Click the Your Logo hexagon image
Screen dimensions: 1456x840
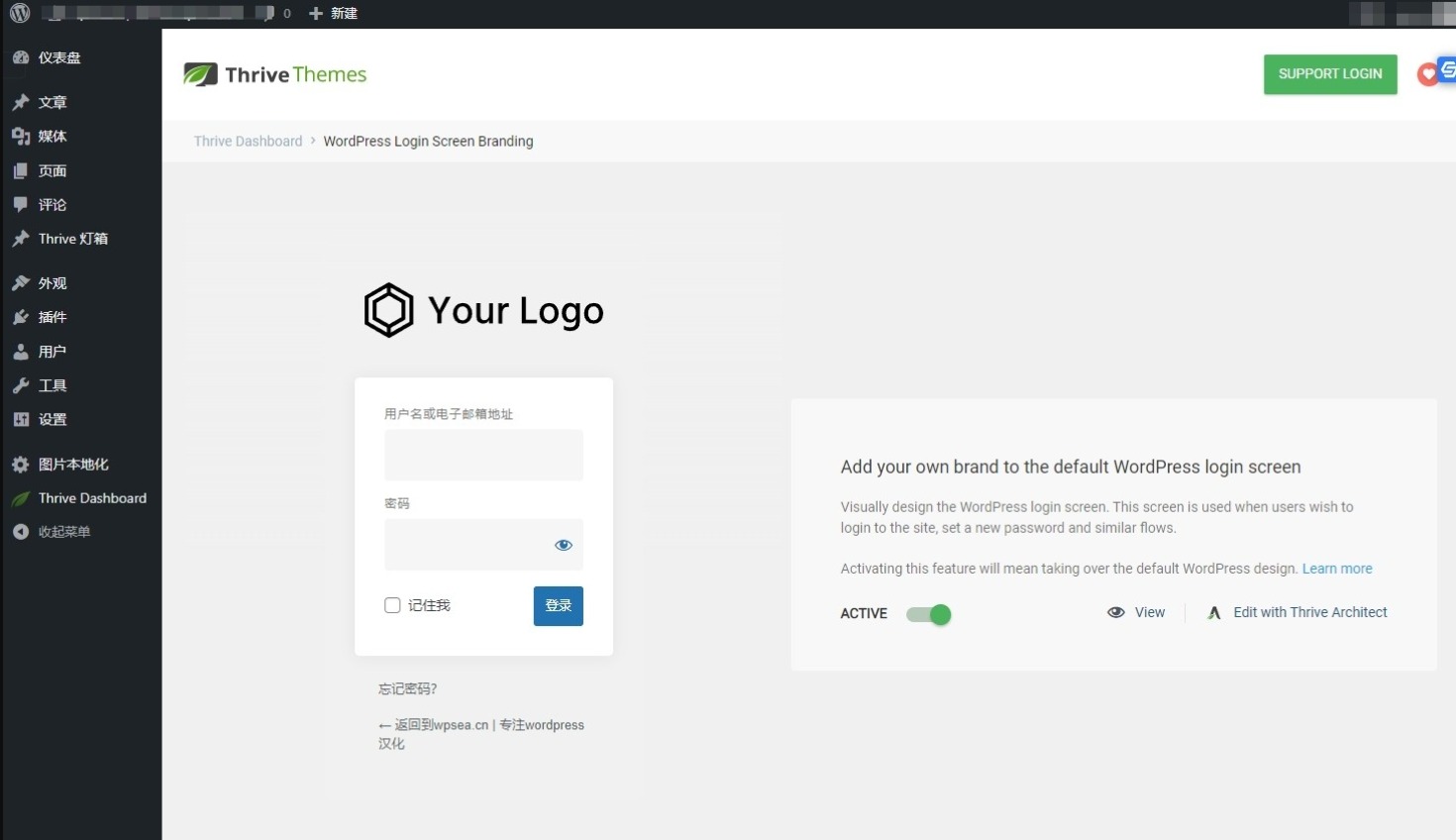[x=388, y=310]
